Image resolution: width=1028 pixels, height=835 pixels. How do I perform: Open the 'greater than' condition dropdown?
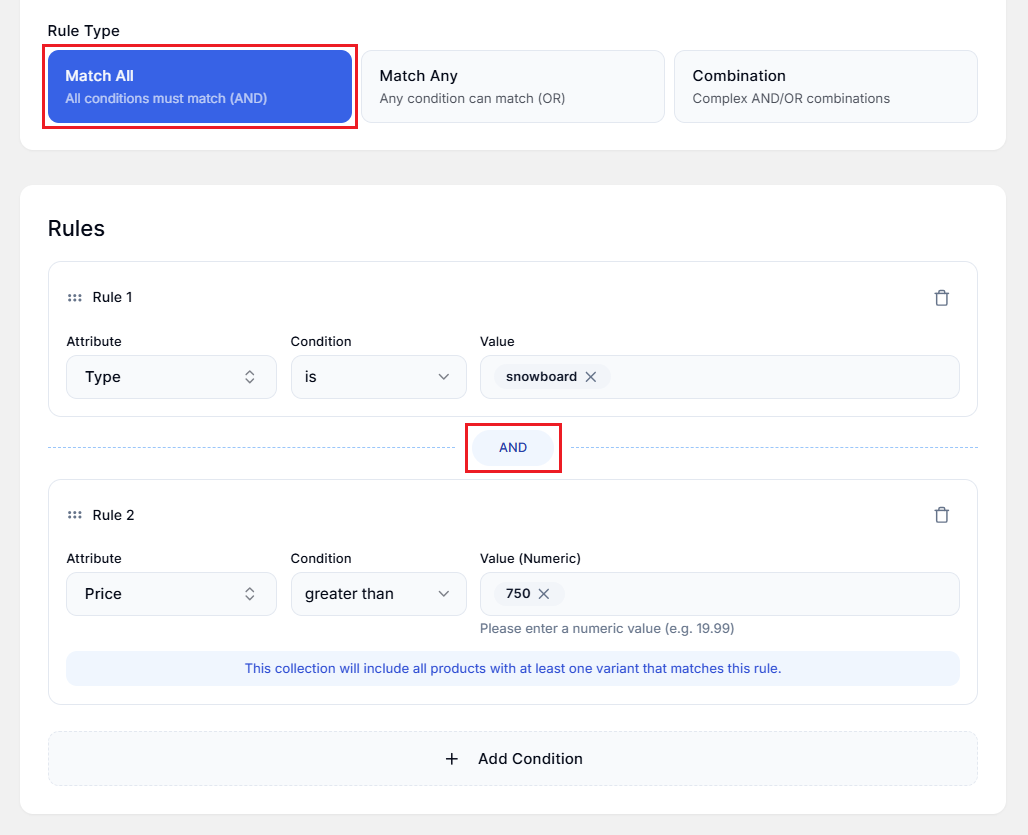pos(378,593)
